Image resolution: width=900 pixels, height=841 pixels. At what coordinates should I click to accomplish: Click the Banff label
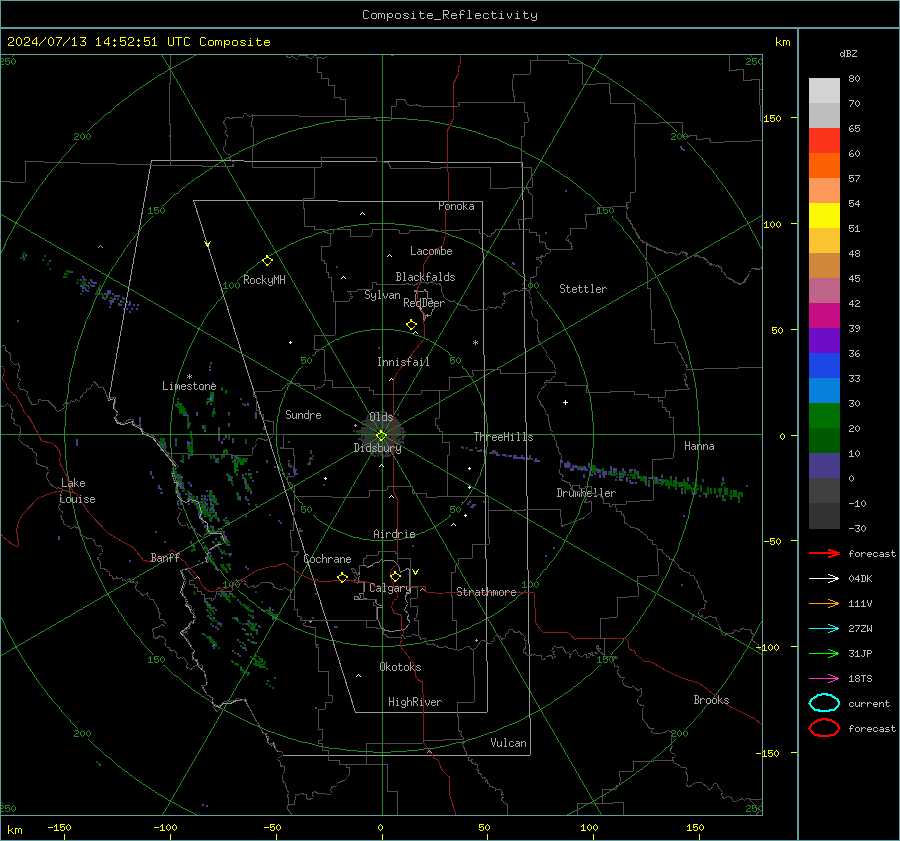[165, 557]
